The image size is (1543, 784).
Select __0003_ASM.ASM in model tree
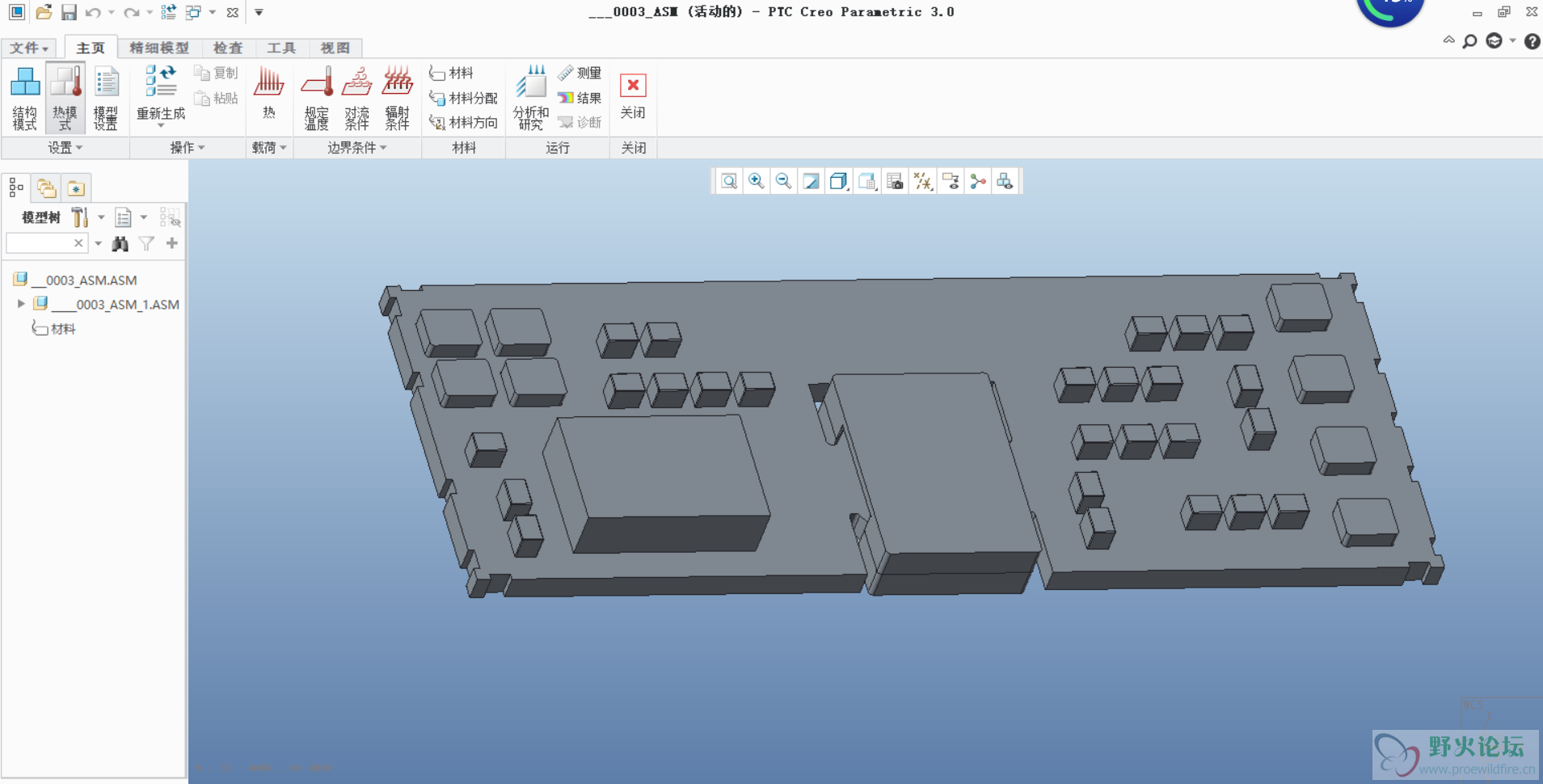click(x=83, y=280)
